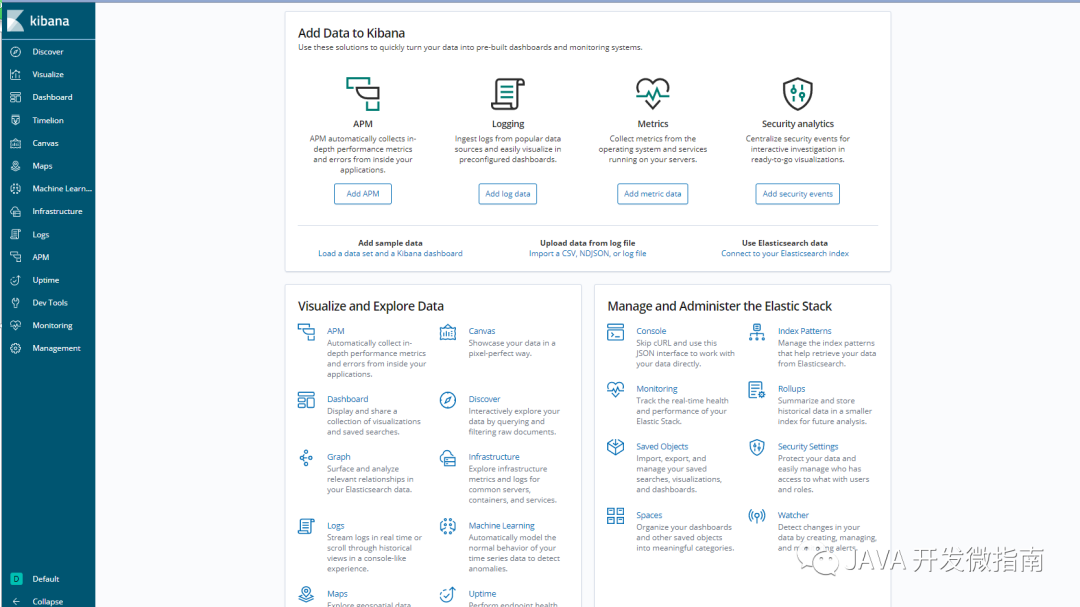Open the Dashboard link in Visualize section

click(347, 399)
